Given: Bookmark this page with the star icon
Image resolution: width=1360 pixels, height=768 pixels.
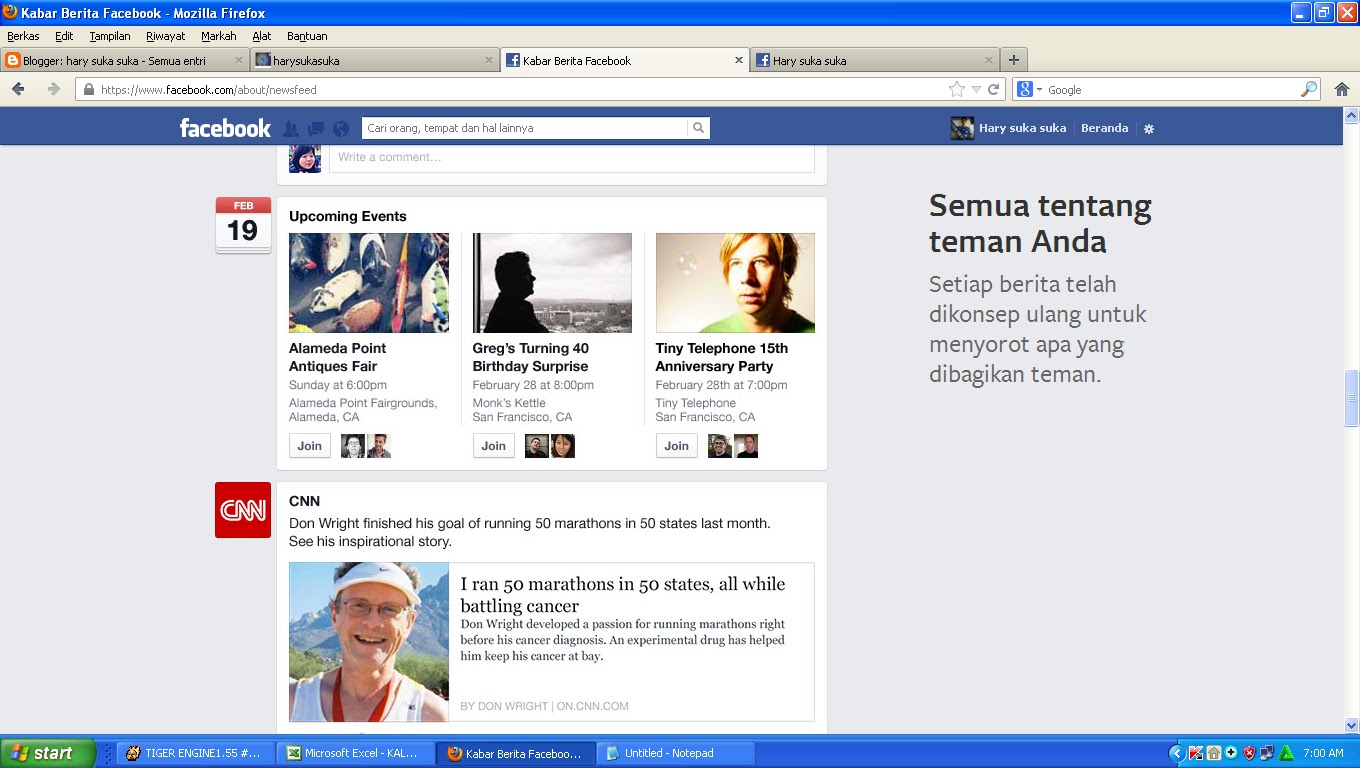Looking at the screenshot, I should (x=957, y=89).
